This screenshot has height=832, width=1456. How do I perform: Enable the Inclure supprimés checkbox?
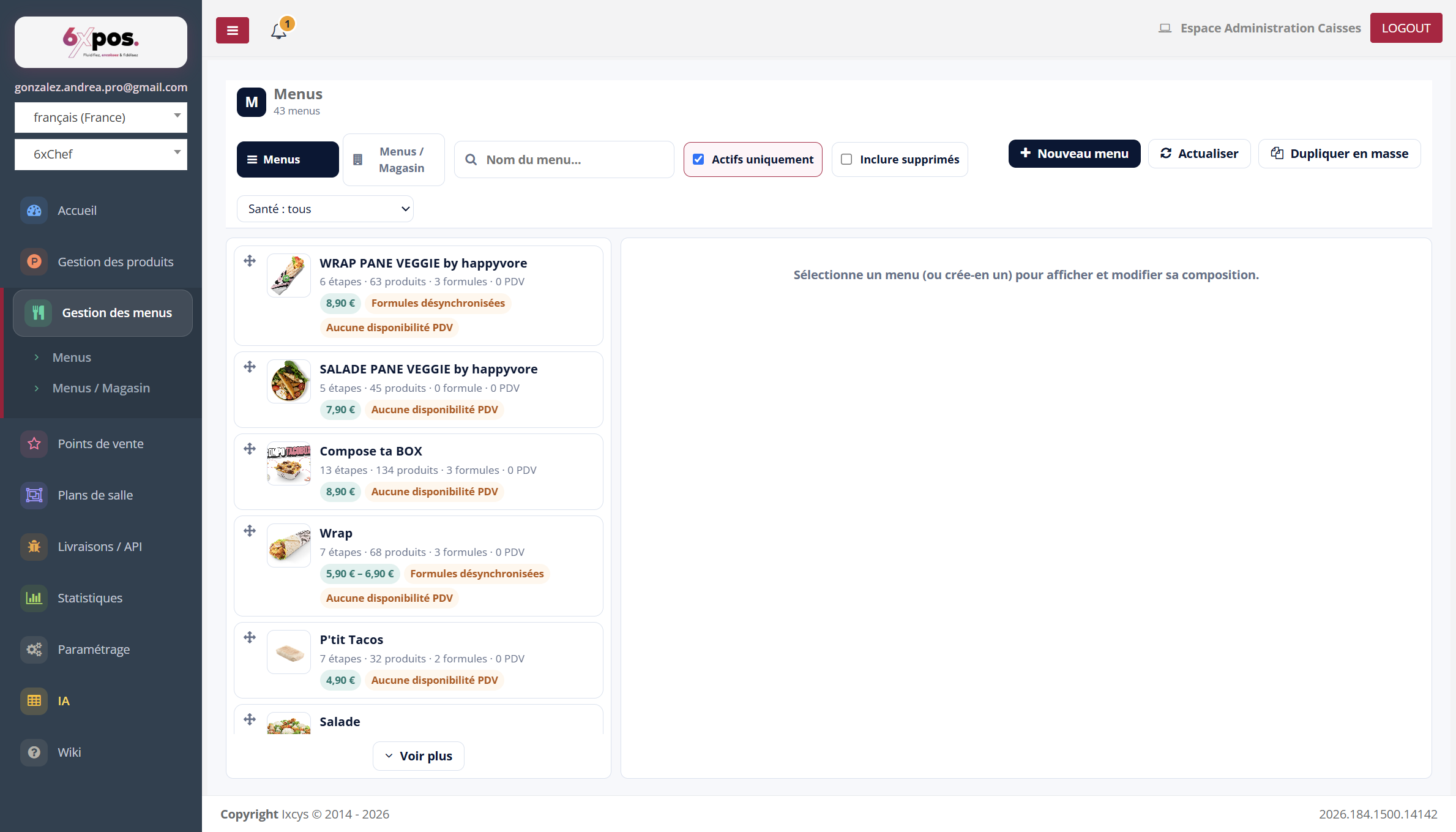tap(846, 159)
